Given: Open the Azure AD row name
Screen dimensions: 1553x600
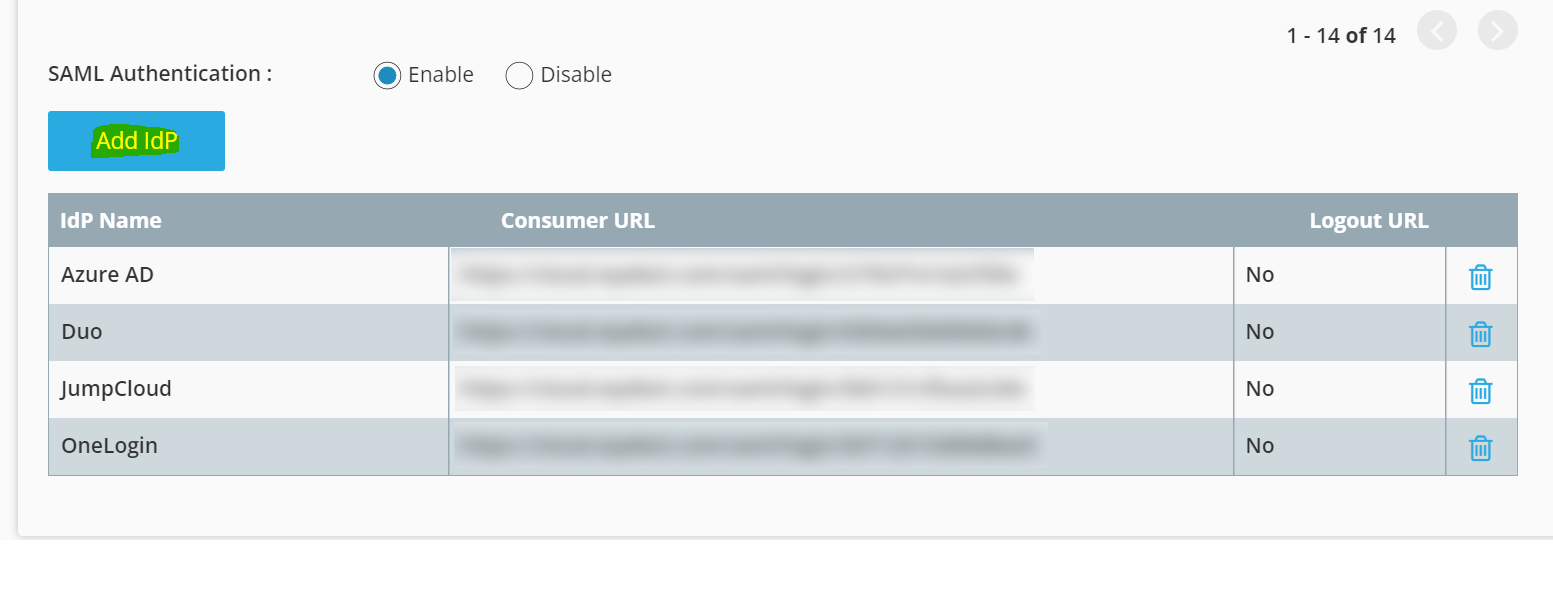Looking at the screenshot, I should 107,274.
